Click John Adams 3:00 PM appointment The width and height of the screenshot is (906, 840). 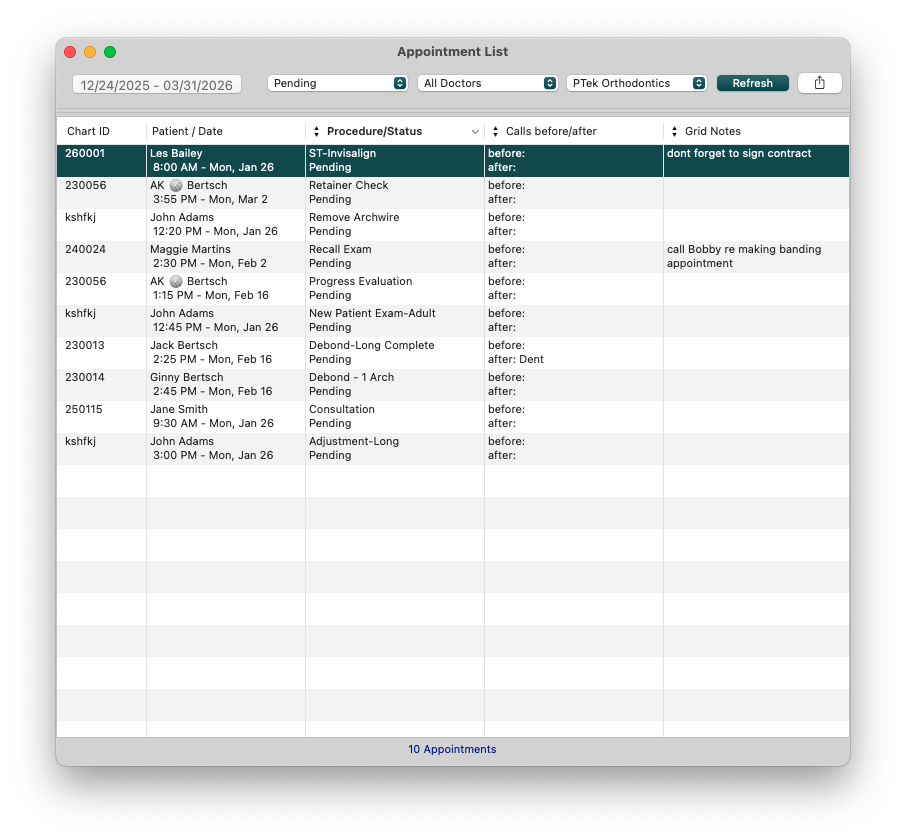[226, 448]
